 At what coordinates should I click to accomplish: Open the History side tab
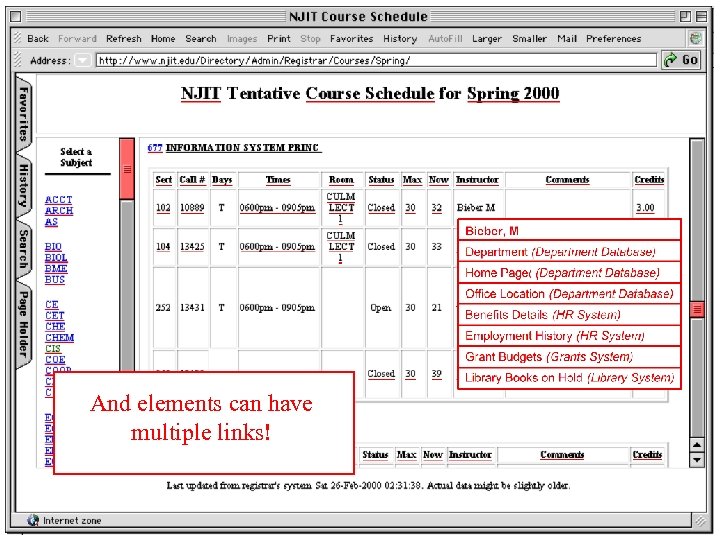23,185
